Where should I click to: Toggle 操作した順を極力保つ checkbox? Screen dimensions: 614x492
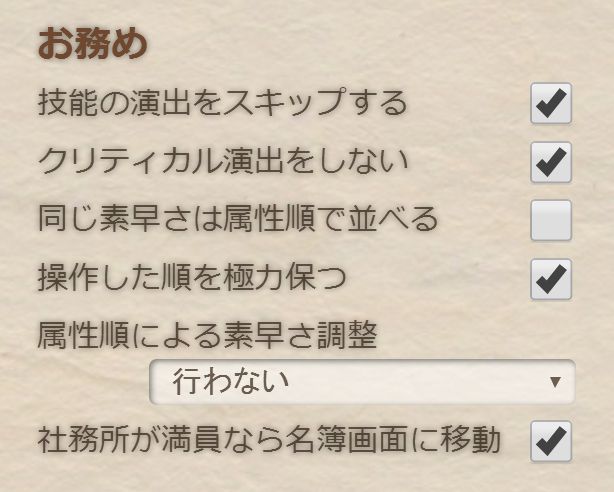(550, 278)
